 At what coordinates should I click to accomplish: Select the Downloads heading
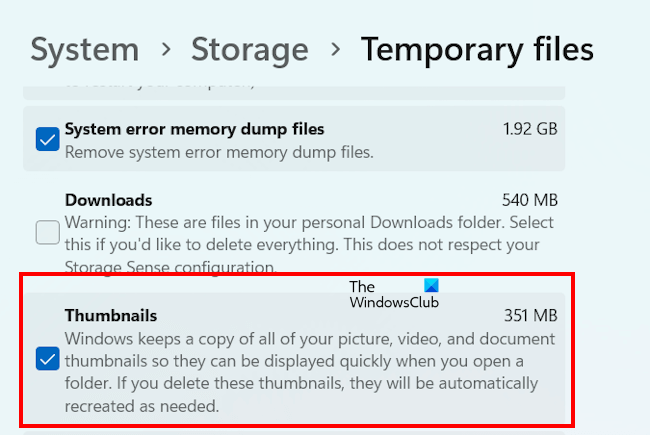(x=108, y=200)
